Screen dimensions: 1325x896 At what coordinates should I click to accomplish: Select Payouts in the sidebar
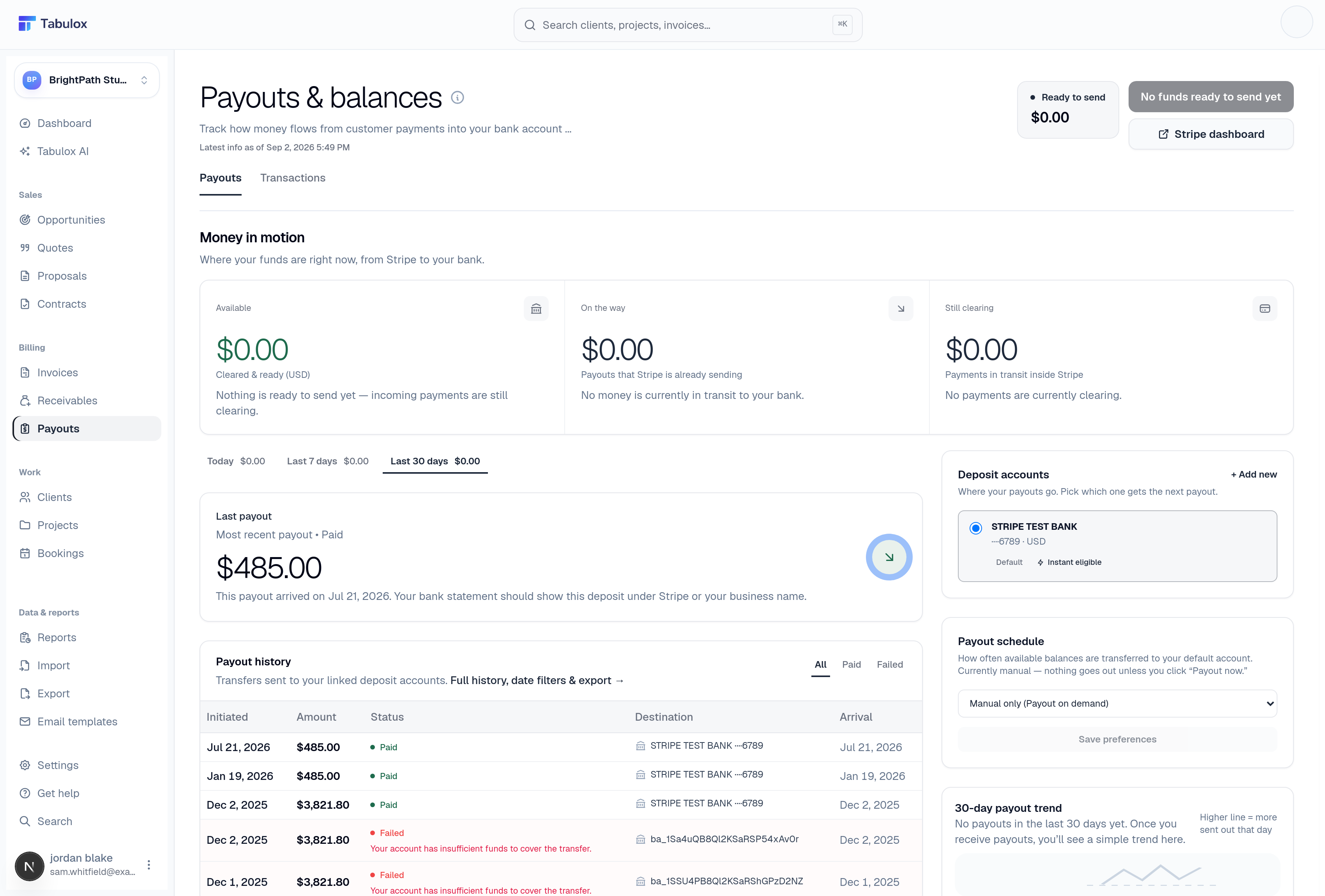click(87, 429)
